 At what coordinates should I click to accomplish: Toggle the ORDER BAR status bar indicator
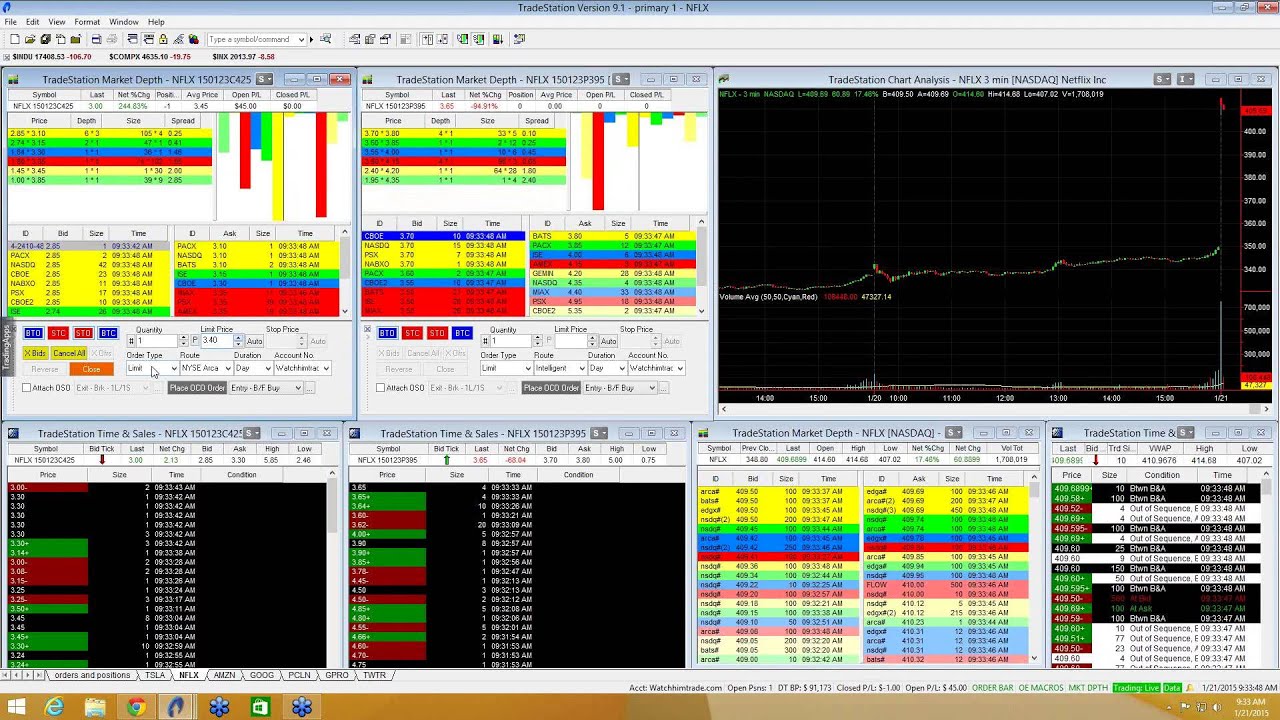[993, 688]
